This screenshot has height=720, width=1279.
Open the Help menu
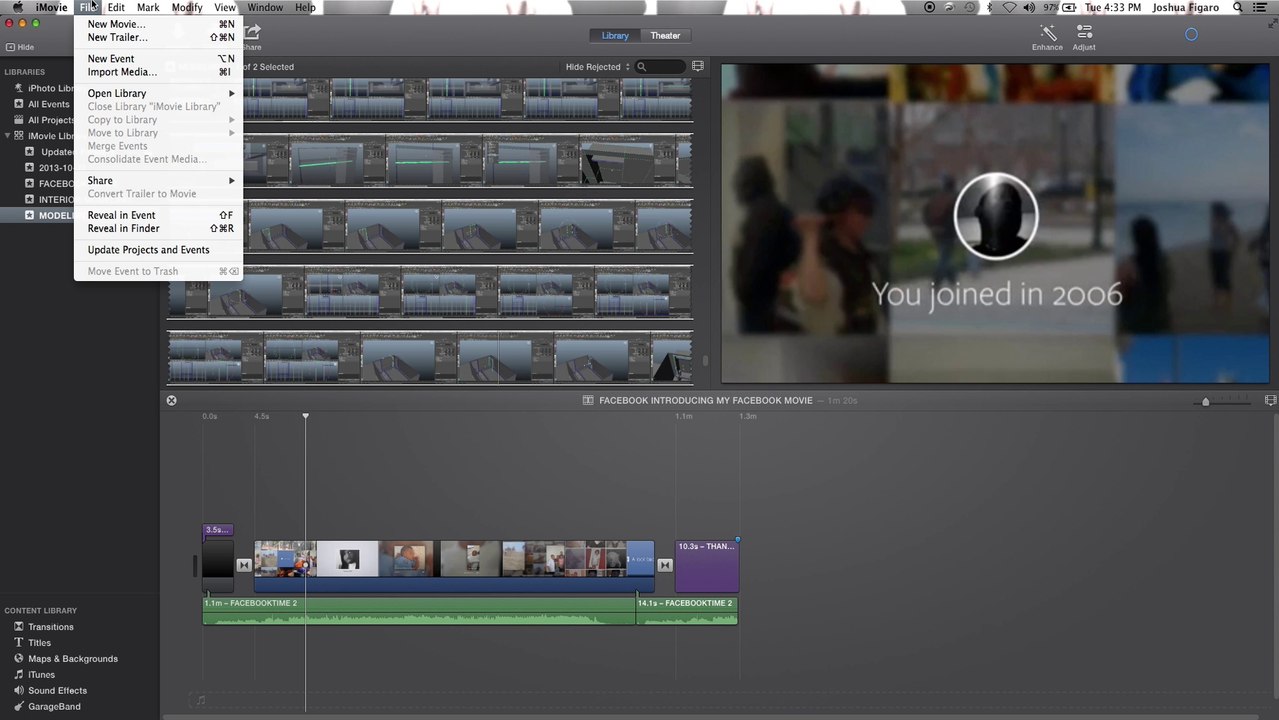point(305,7)
